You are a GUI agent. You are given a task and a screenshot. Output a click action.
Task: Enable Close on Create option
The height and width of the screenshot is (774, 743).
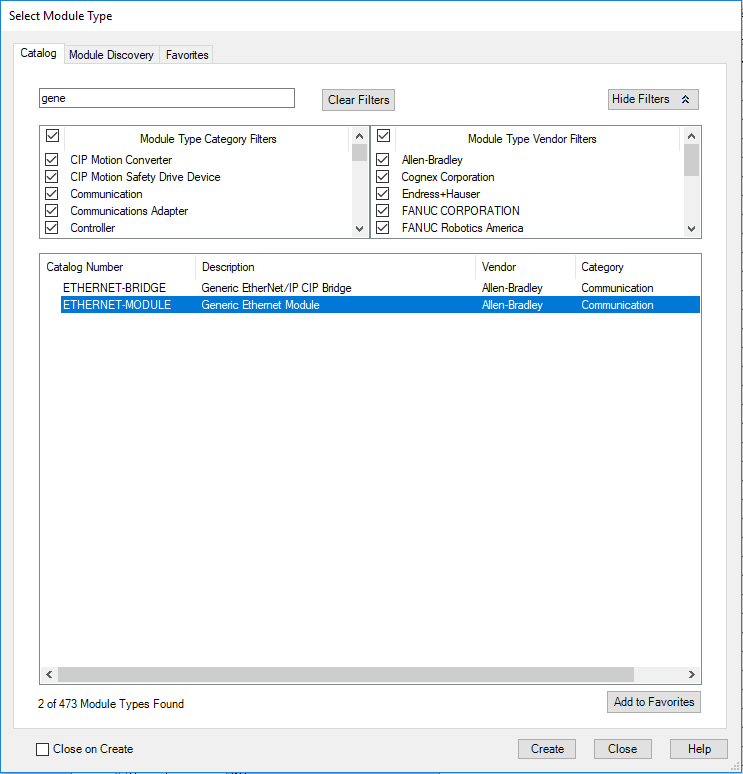pos(42,749)
